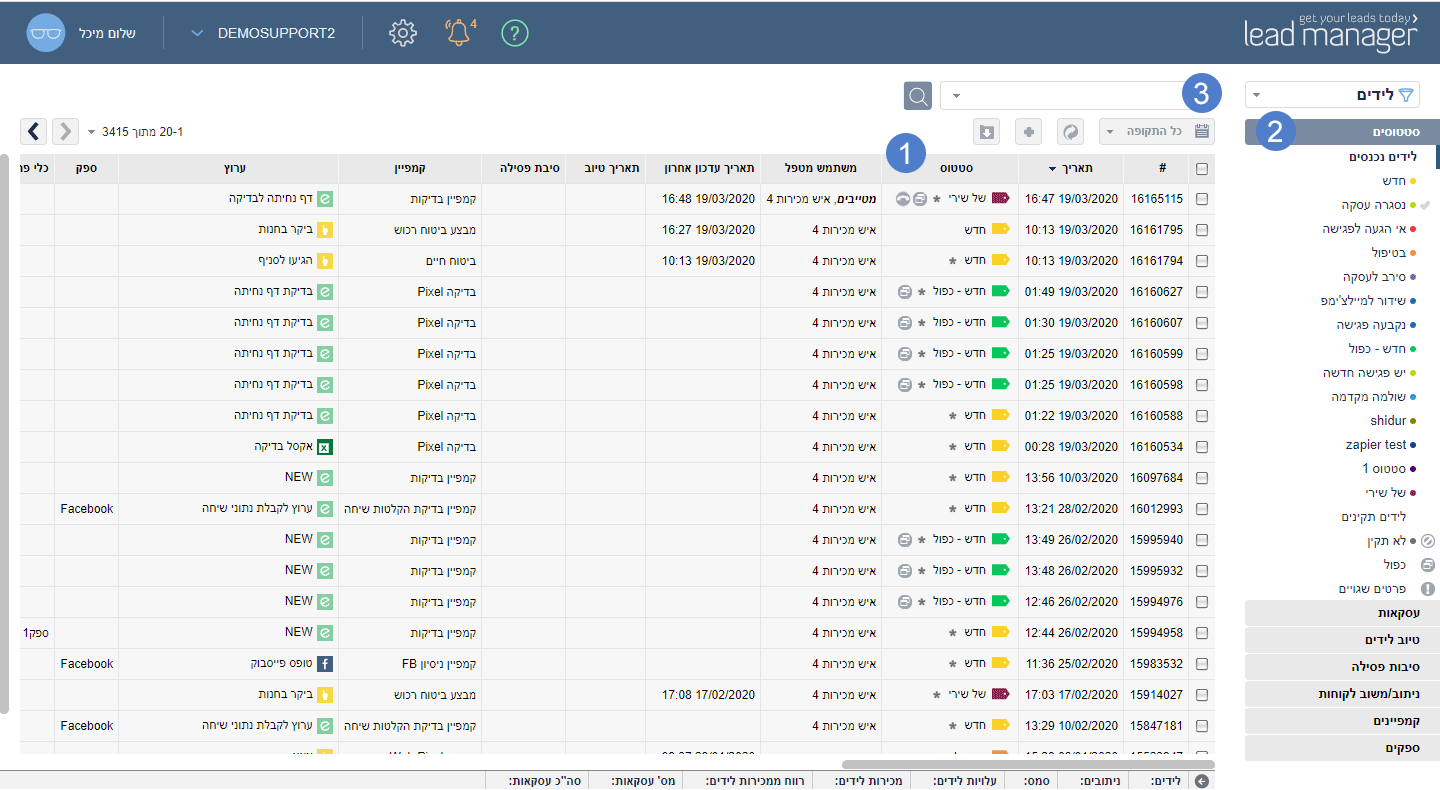The height and width of the screenshot is (790, 1440).
Task: Sort by the תאריך column header
Action: (1070, 169)
